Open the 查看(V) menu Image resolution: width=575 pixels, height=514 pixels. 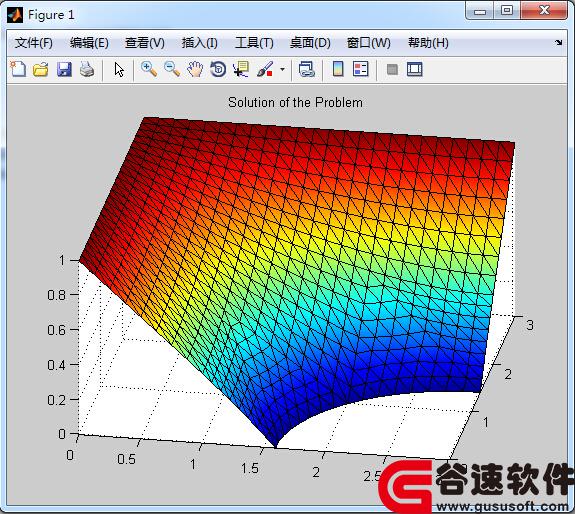click(x=145, y=43)
